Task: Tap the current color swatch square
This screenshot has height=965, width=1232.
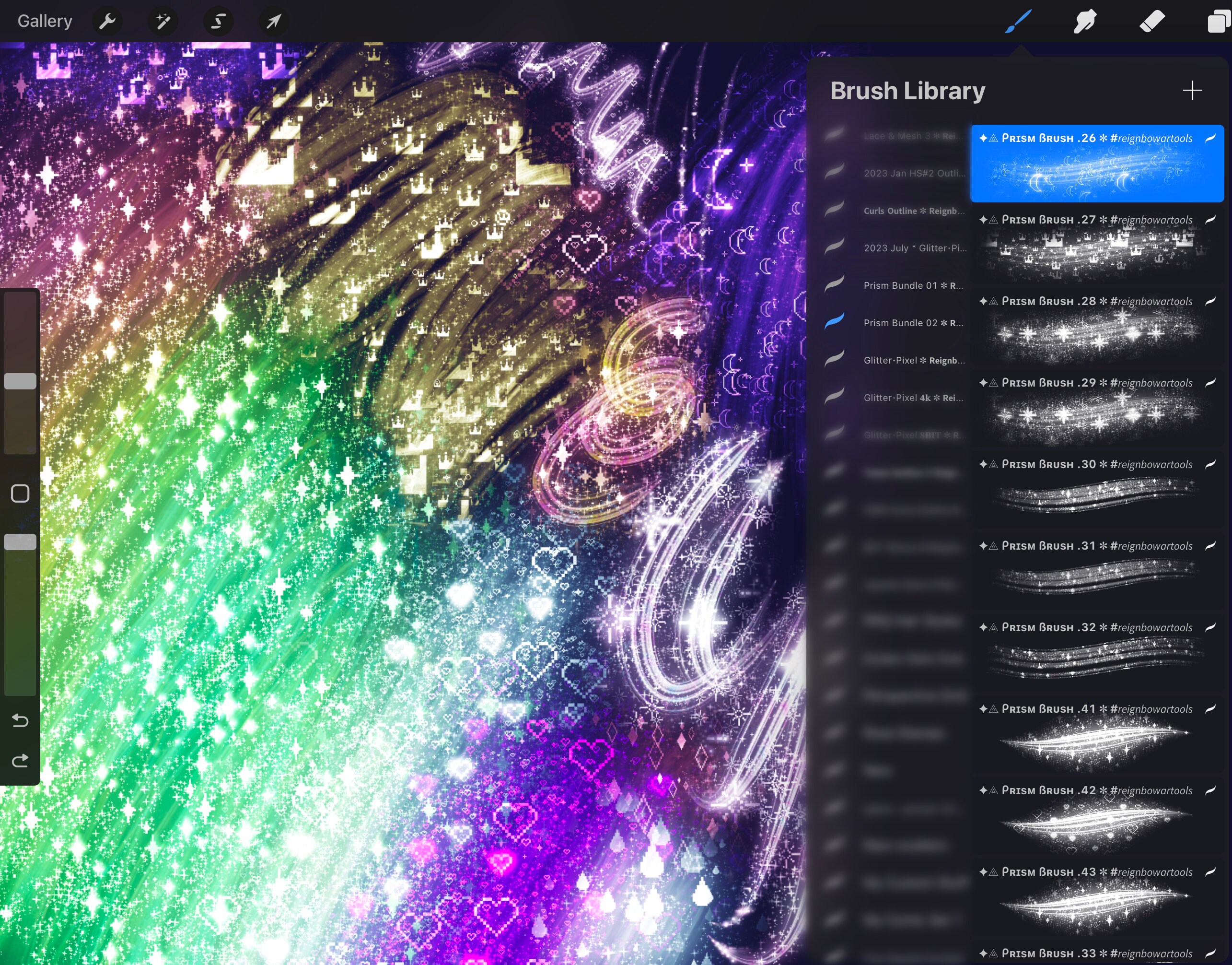Action: [20, 493]
